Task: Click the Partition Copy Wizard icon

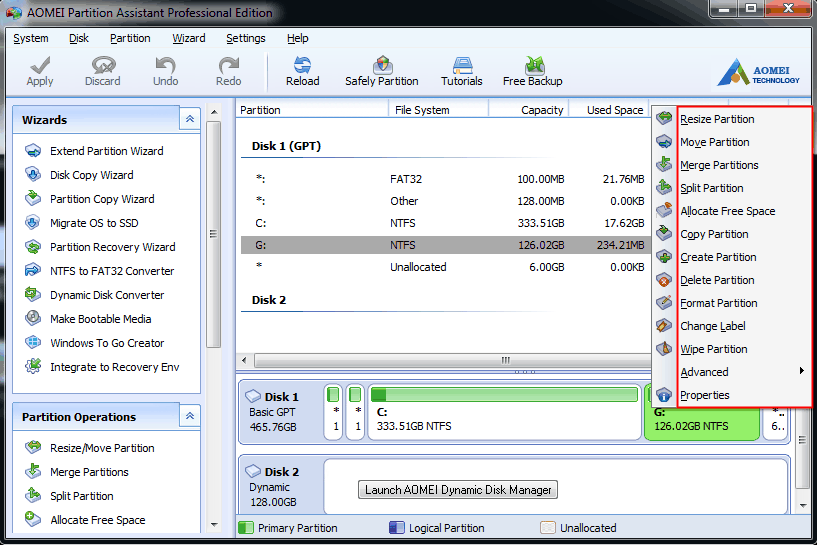Action: click(33, 199)
